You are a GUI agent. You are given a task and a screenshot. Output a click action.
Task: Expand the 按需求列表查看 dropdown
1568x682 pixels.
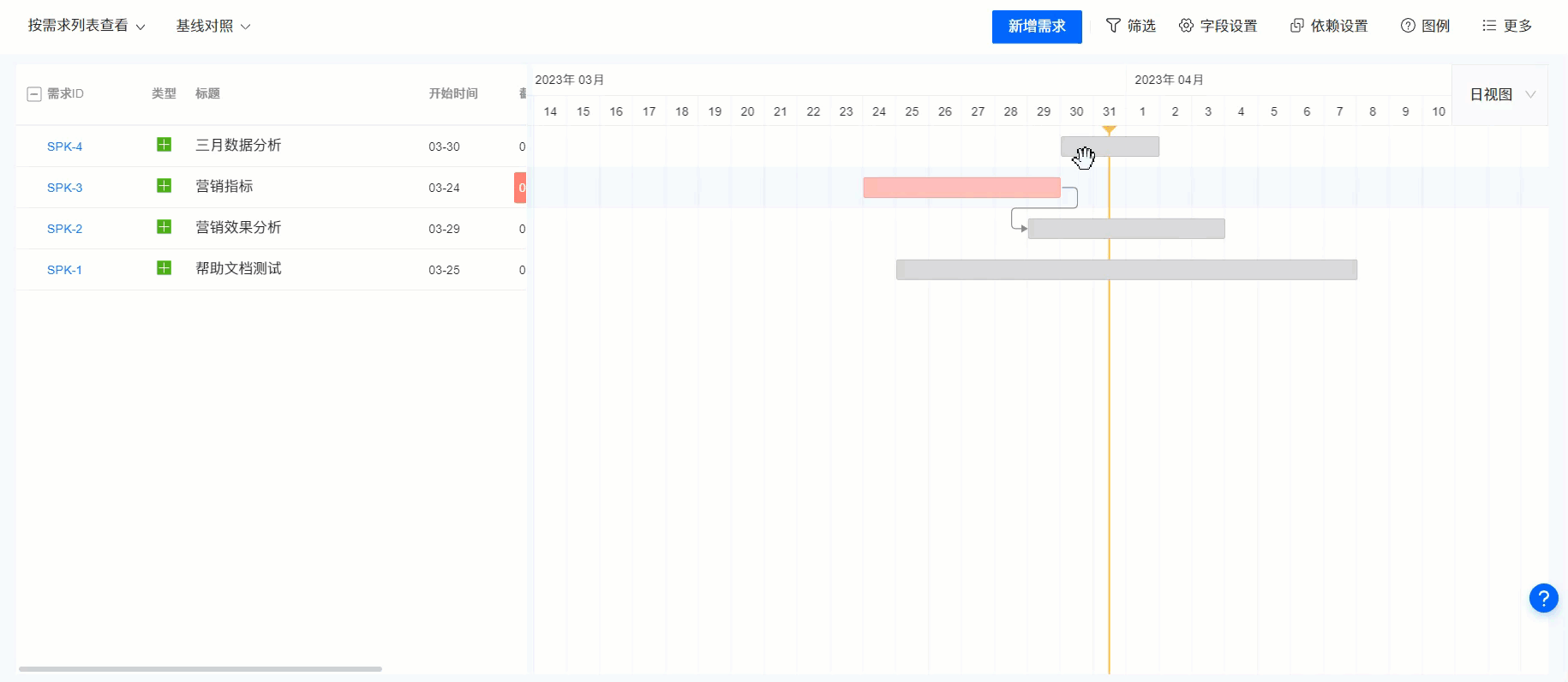(x=87, y=26)
